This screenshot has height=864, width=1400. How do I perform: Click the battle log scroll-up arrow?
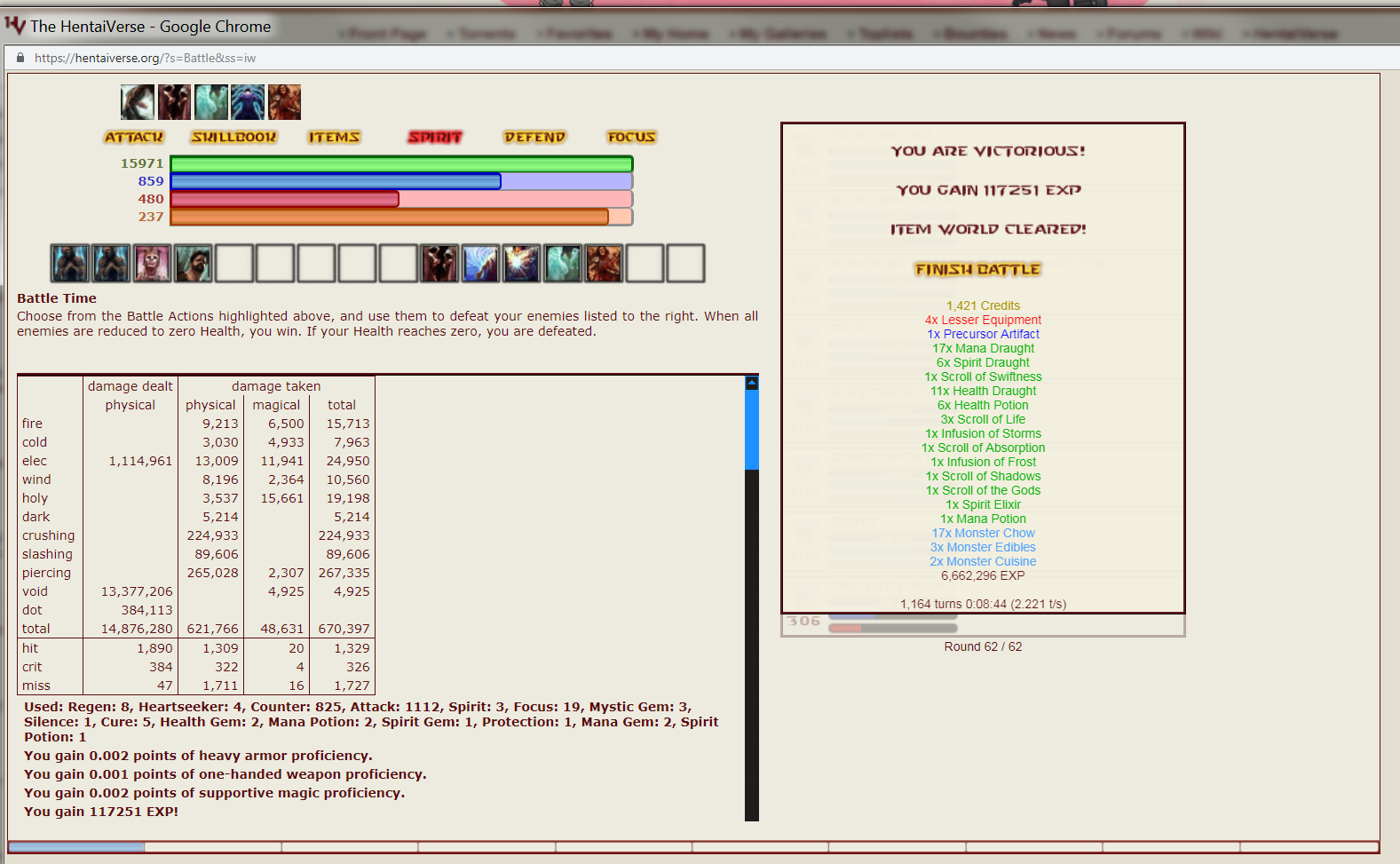(x=752, y=384)
